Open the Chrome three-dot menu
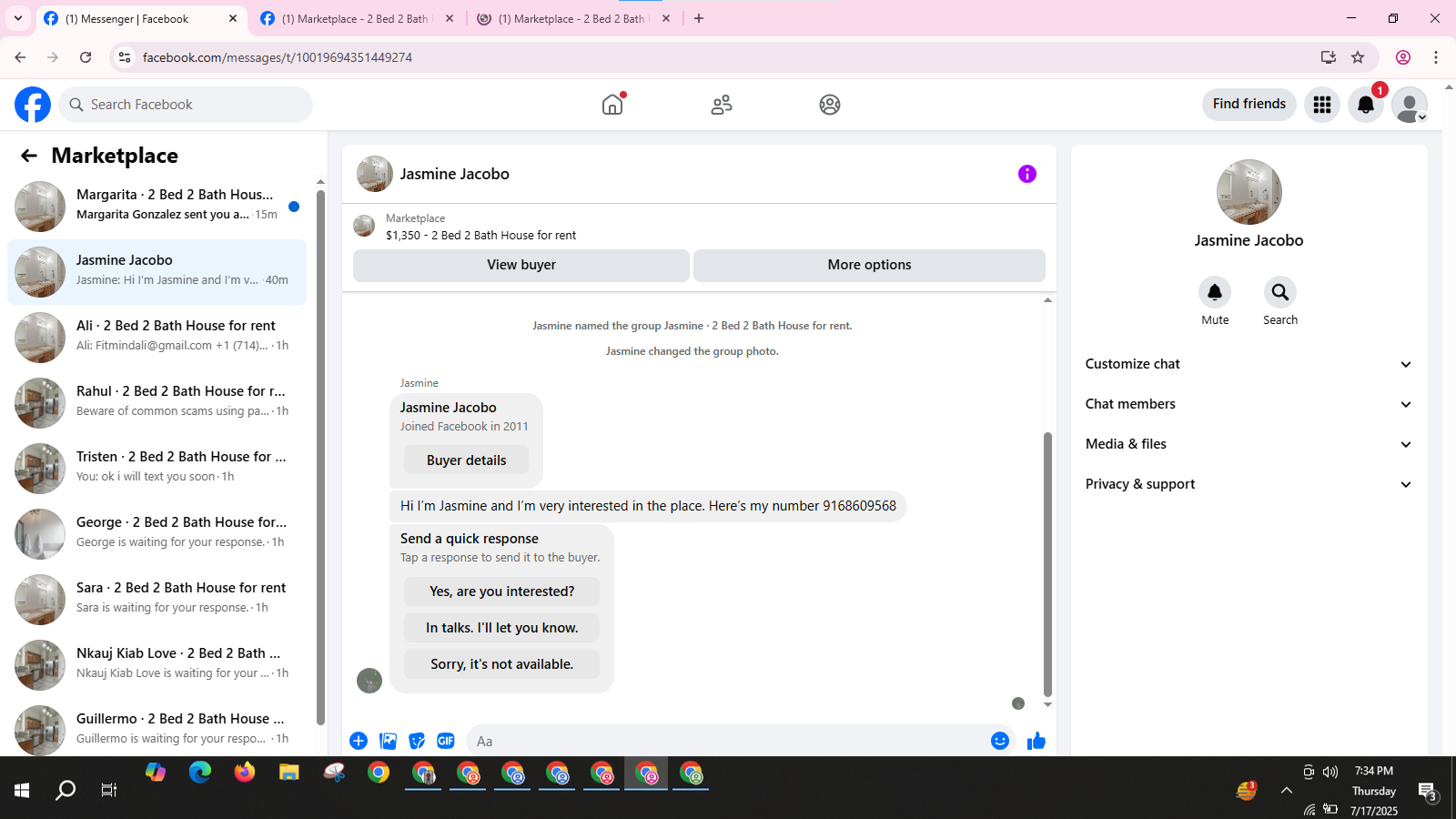This screenshot has width=1456, height=819. [1436, 57]
